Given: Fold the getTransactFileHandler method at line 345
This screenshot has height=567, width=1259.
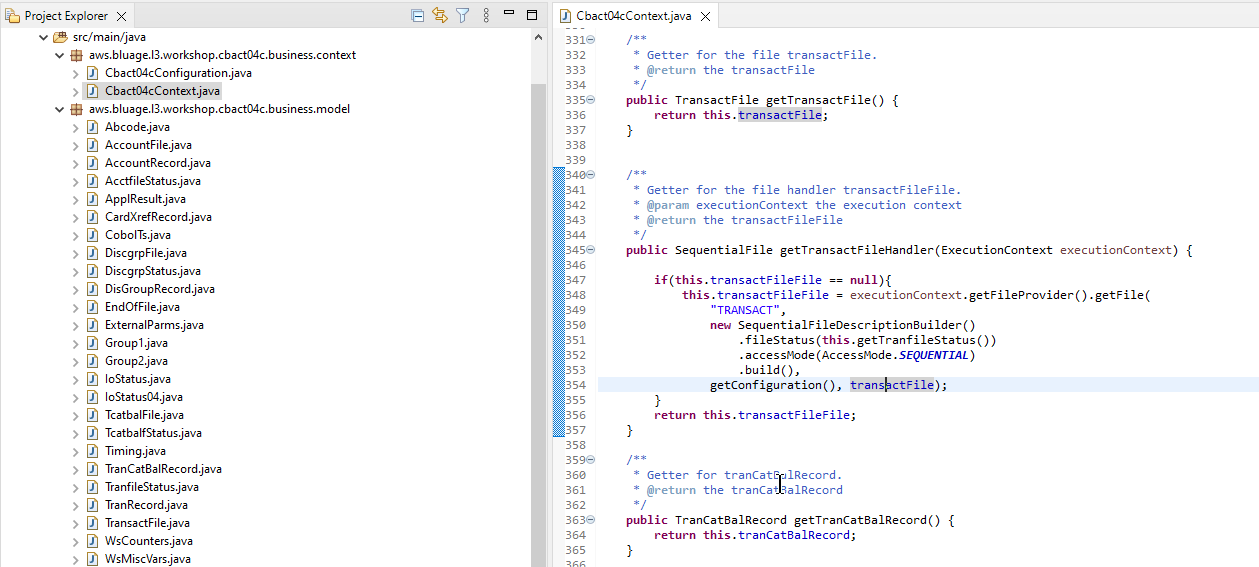Looking at the screenshot, I should point(590,250).
